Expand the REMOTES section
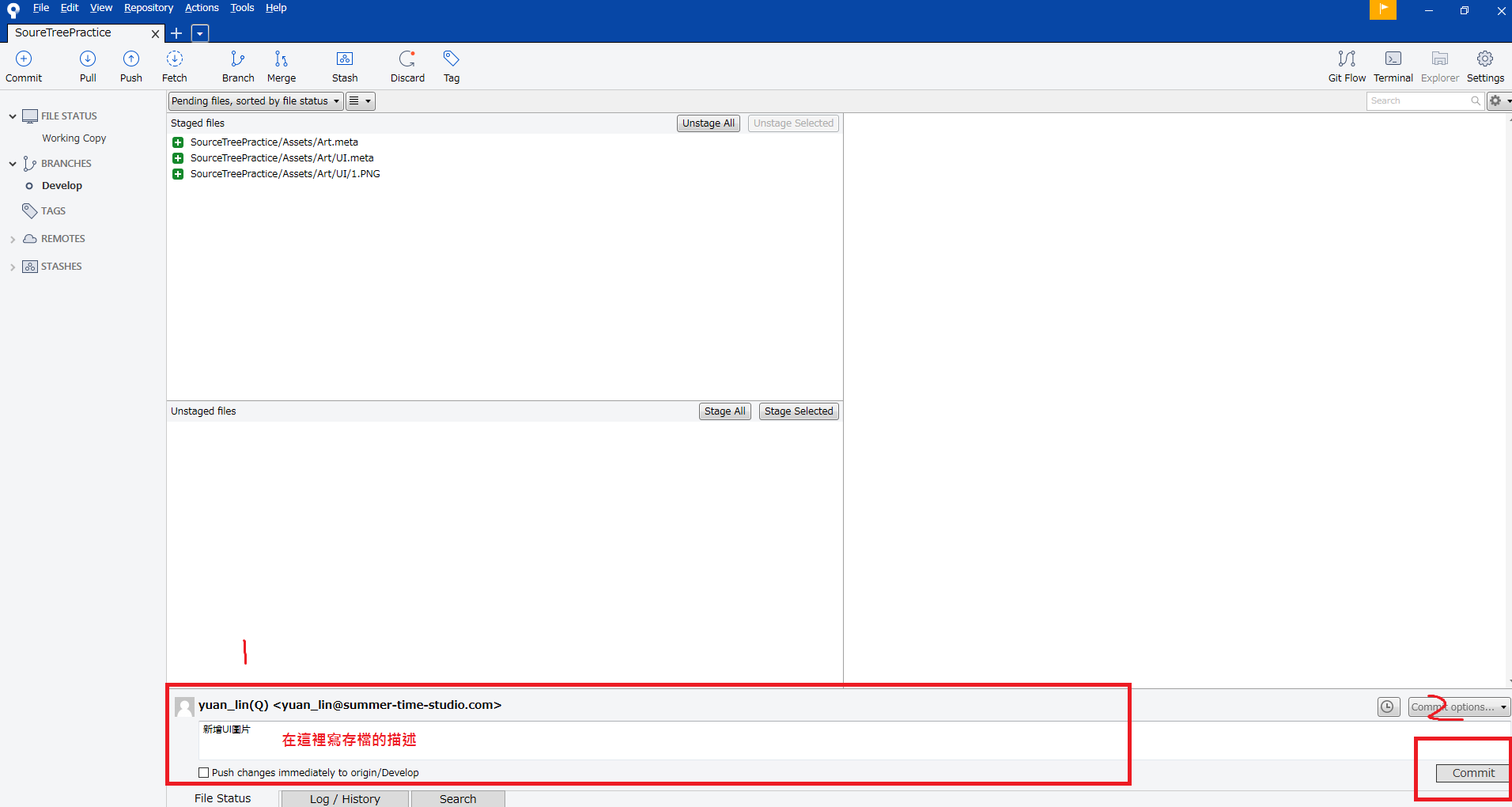 [x=13, y=239]
